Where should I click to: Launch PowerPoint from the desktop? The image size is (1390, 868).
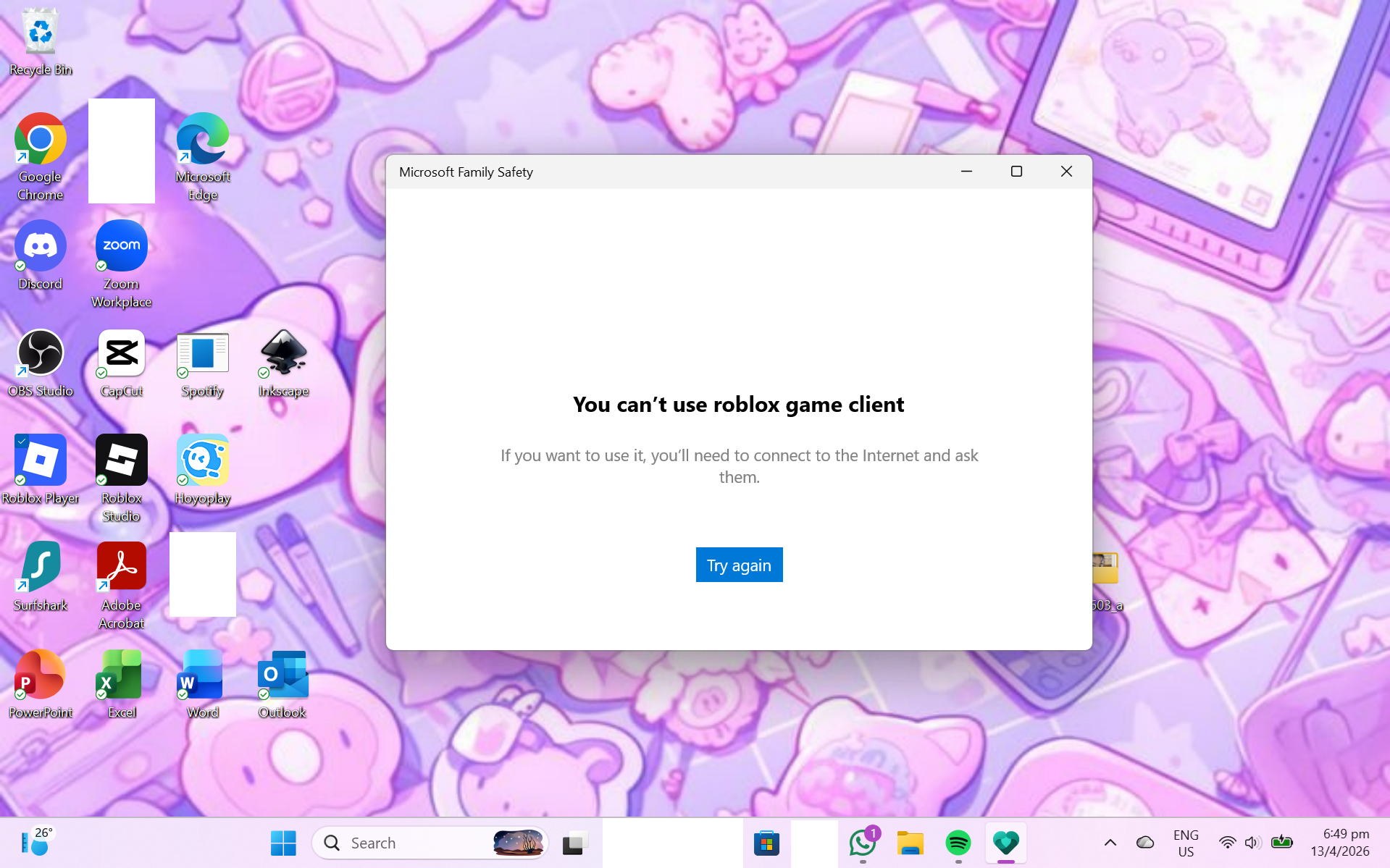(41, 683)
